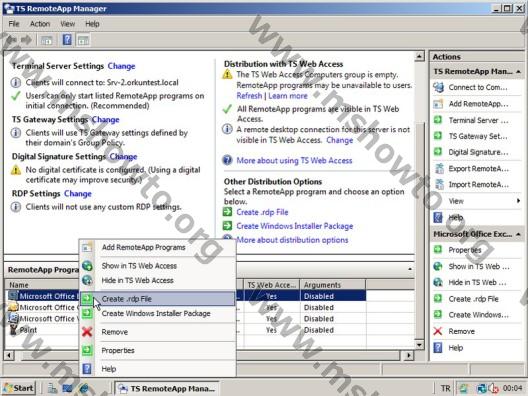Click Add RemoteApp Programs icon in context menu
This screenshot has height=396, width=528.
click(87, 247)
